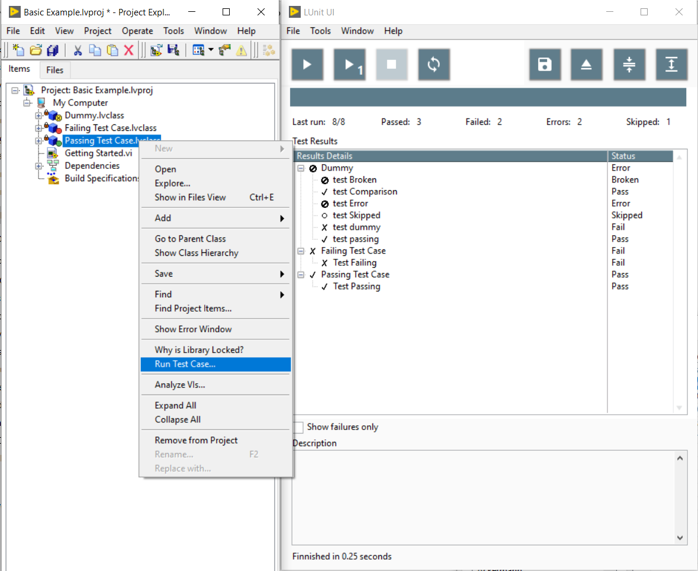
Task: Switch to the Items tab
Action: tap(19, 69)
